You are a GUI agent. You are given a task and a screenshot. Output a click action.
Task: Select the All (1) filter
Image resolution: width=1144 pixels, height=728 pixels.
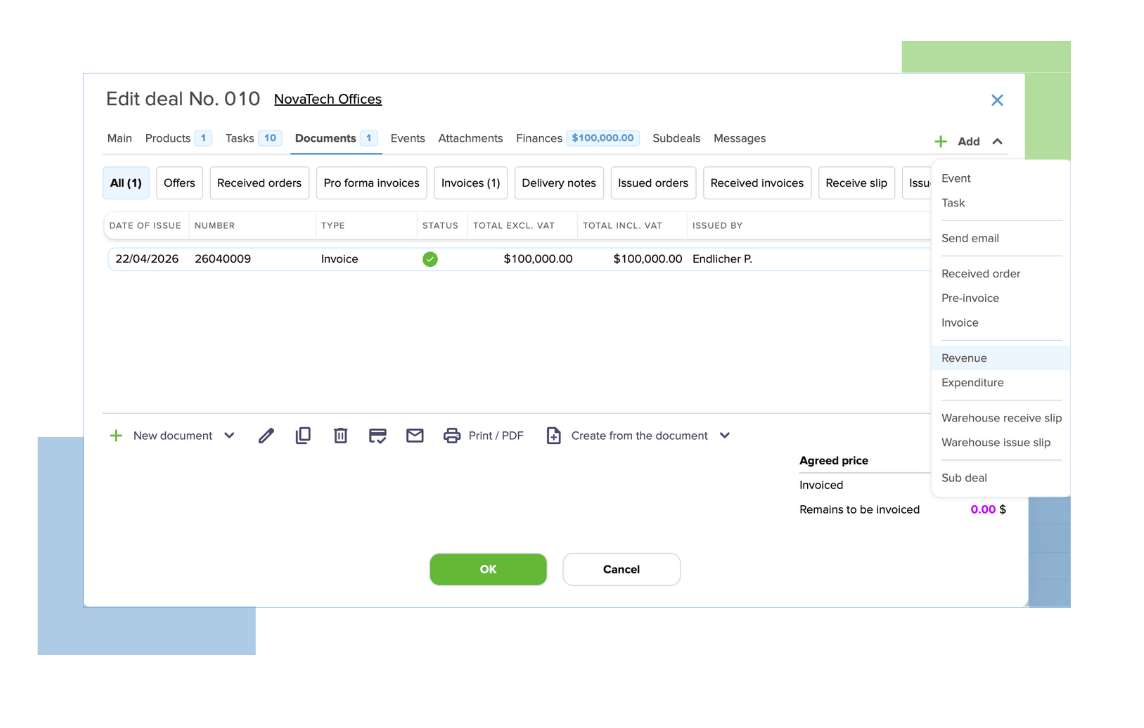tap(125, 183)
